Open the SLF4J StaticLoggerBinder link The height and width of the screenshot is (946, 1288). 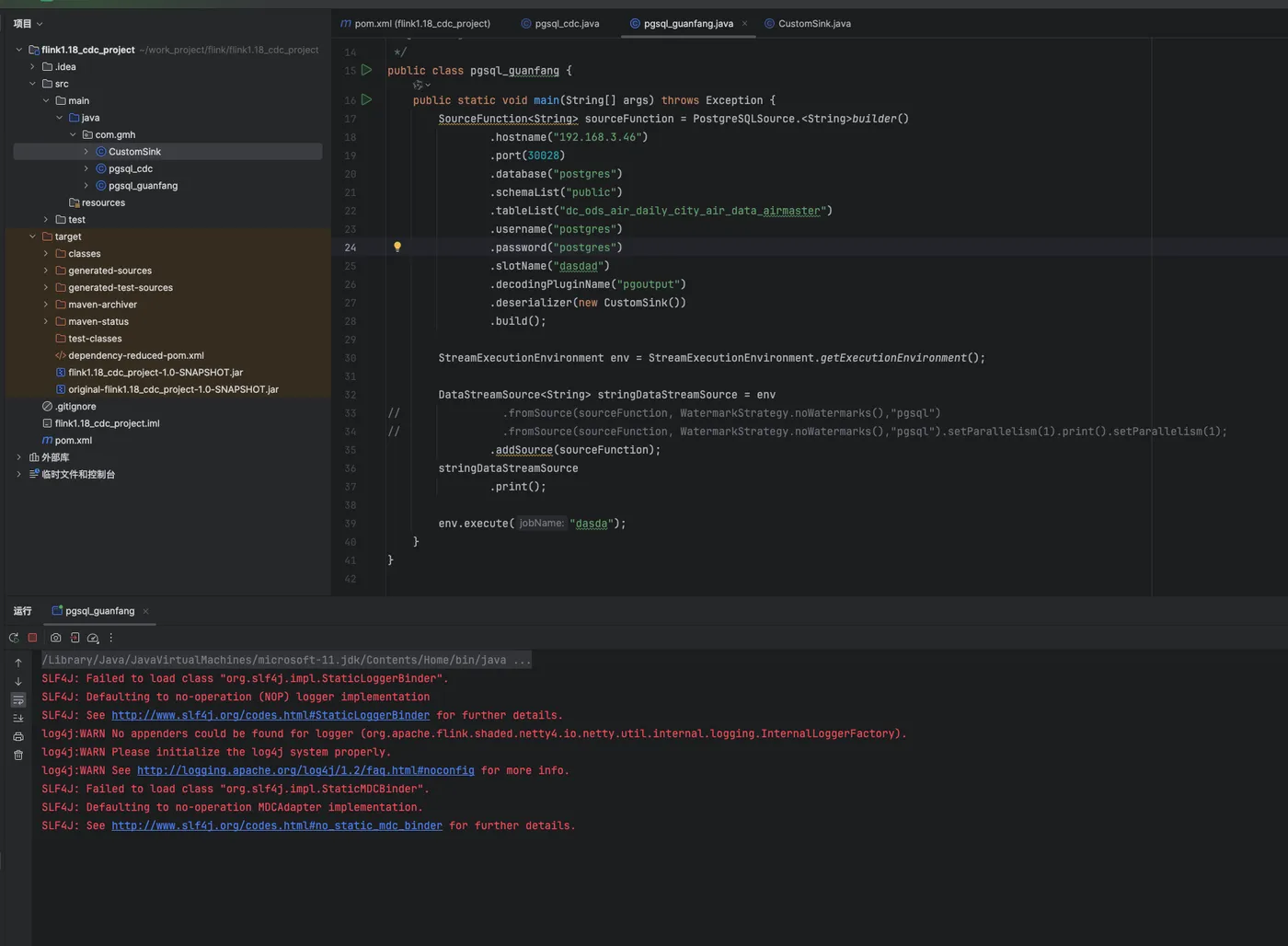(x=270, y=715)
